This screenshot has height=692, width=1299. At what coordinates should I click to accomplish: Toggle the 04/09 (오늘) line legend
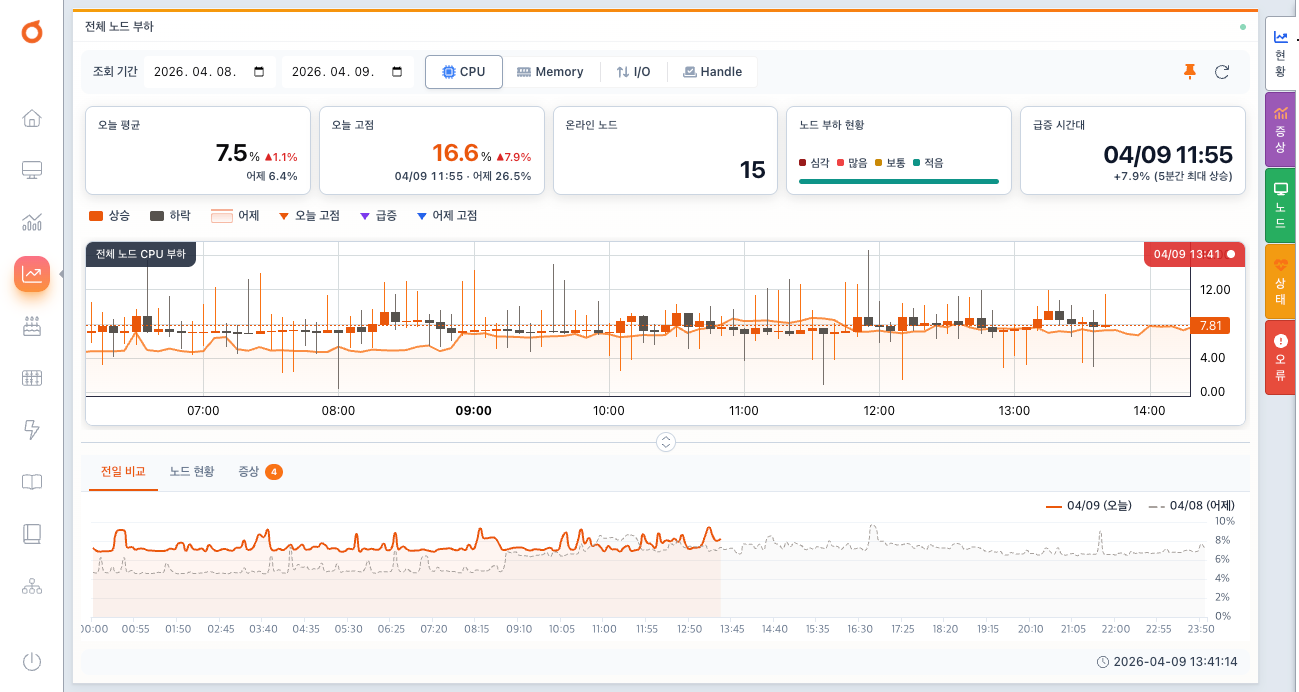1088,506
